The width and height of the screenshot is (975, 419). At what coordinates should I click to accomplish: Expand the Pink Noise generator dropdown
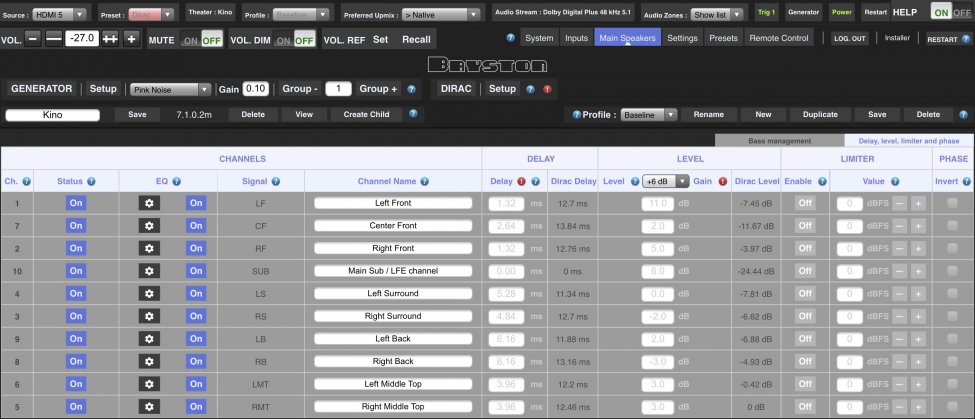(170, 89)
